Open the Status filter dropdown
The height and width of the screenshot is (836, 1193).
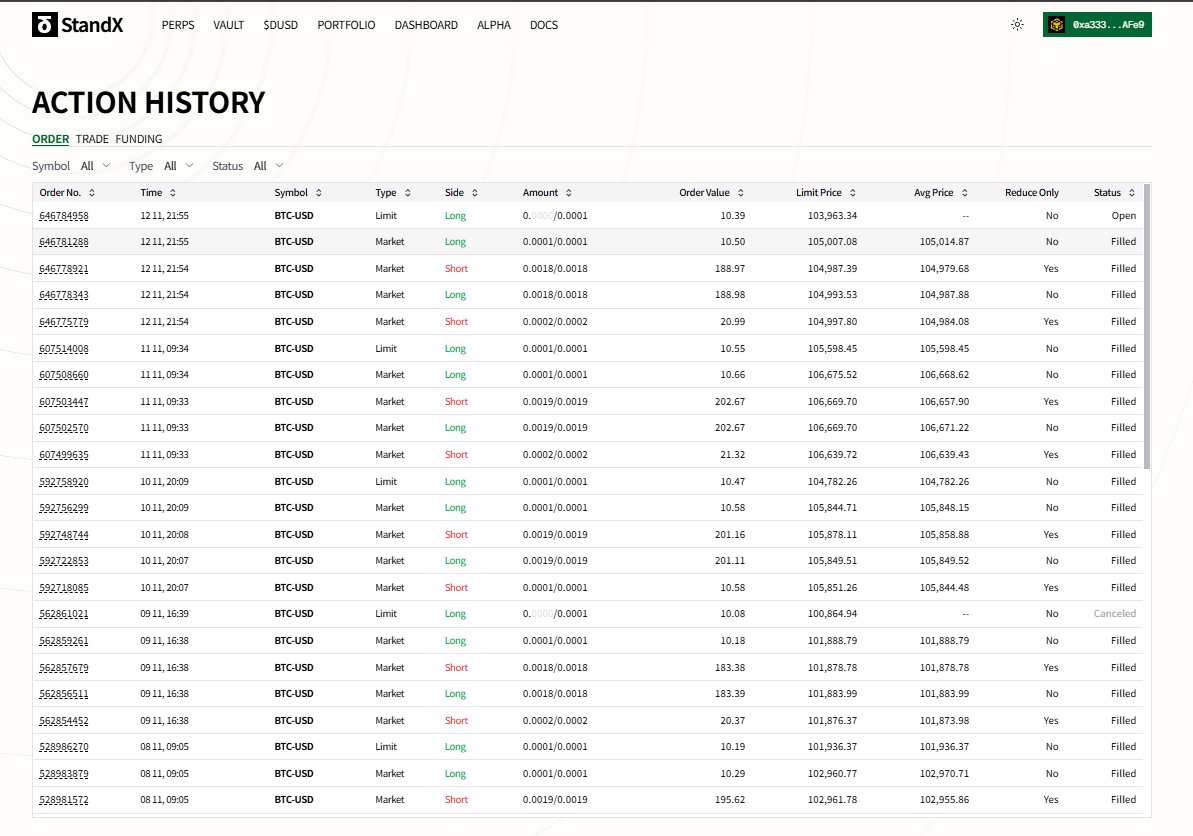click(x=266, y=166)
